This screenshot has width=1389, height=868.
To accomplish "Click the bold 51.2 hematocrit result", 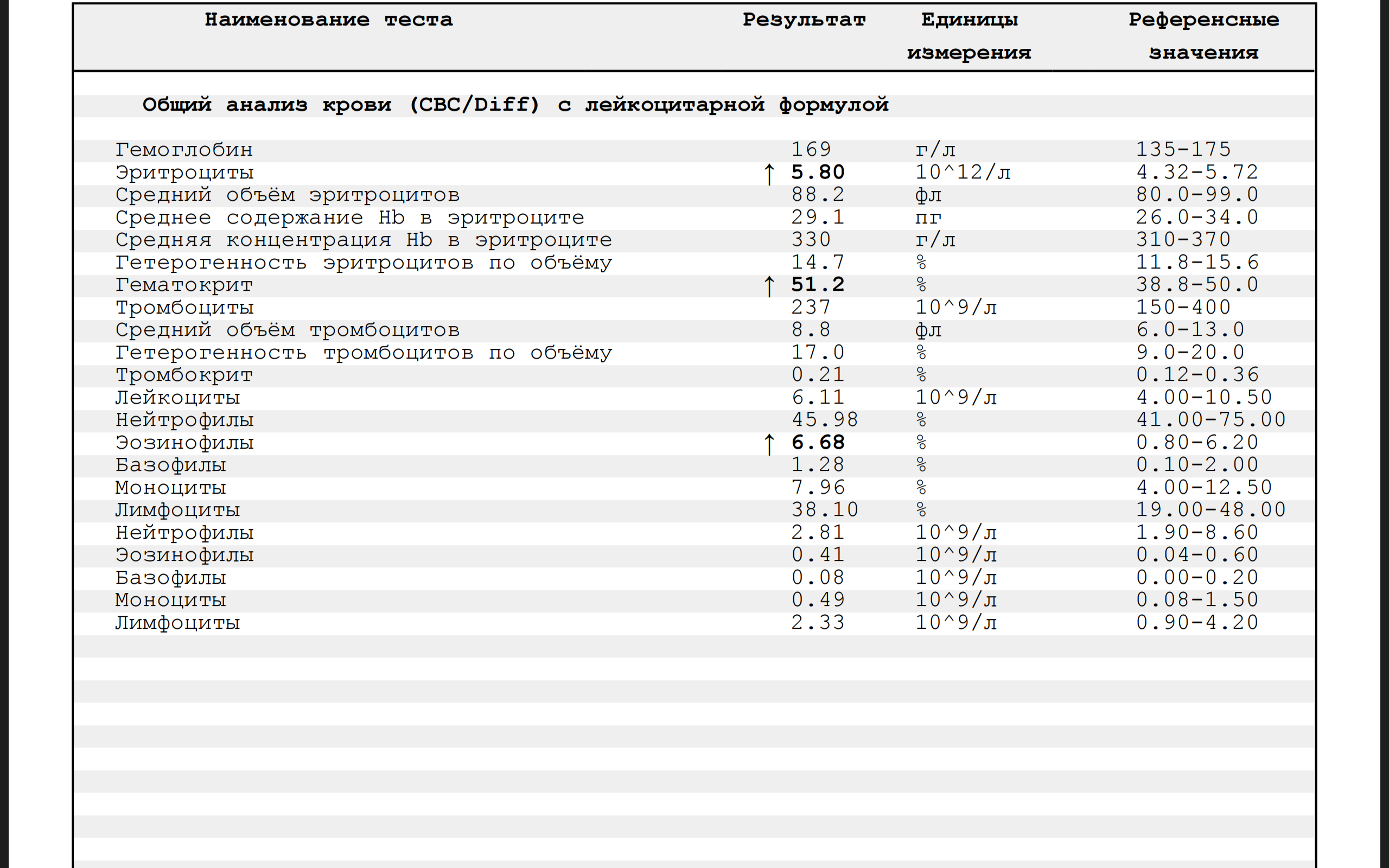I will pos(817,285).
